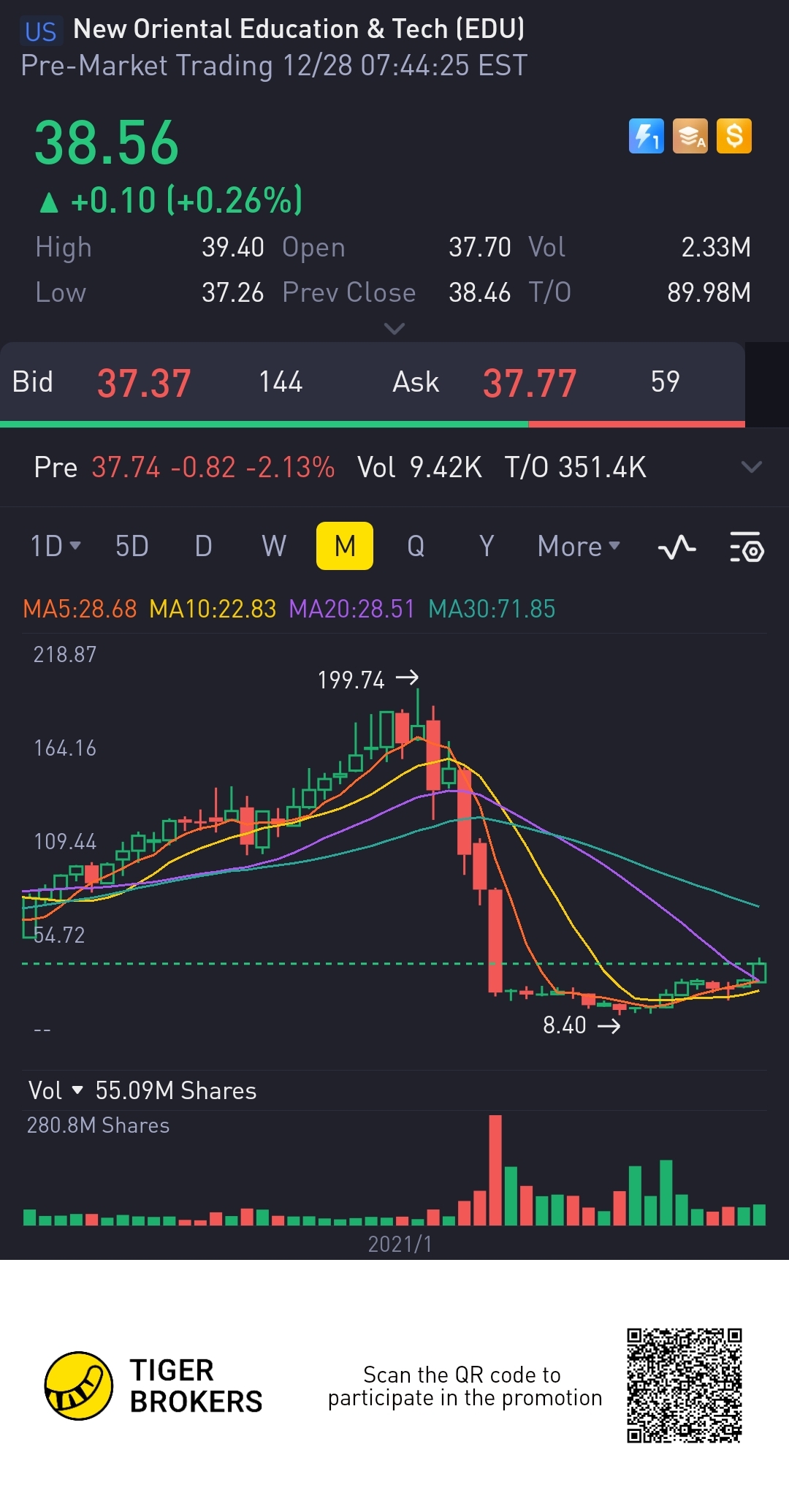Tap the 55.09M Shares volume reading

click(176, 1090)
